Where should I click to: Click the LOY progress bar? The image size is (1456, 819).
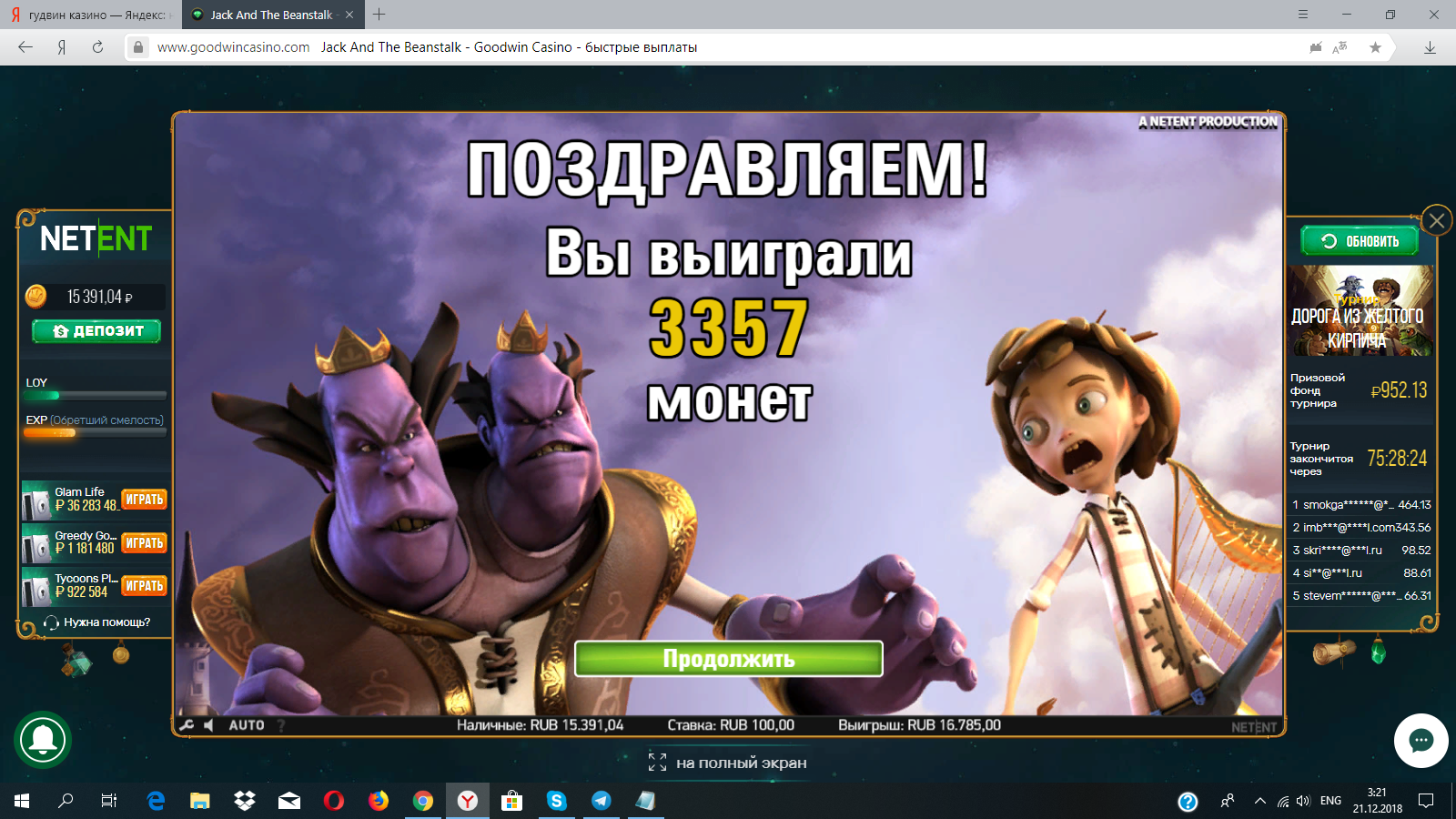pos(96,396)
